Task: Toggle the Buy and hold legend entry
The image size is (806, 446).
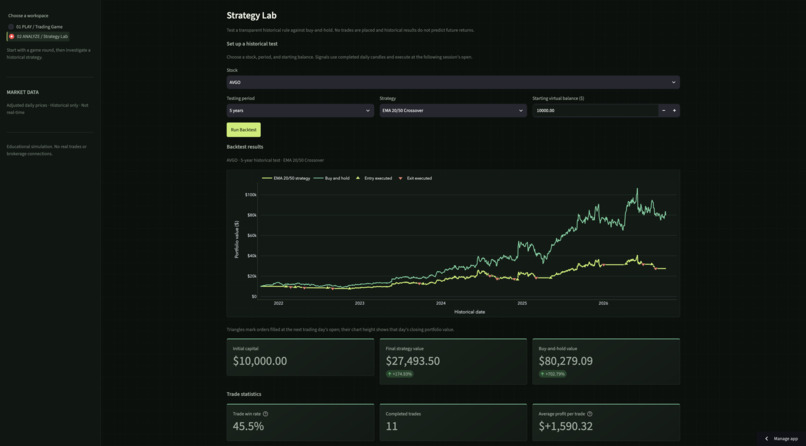Action: (x=333, y=178)
